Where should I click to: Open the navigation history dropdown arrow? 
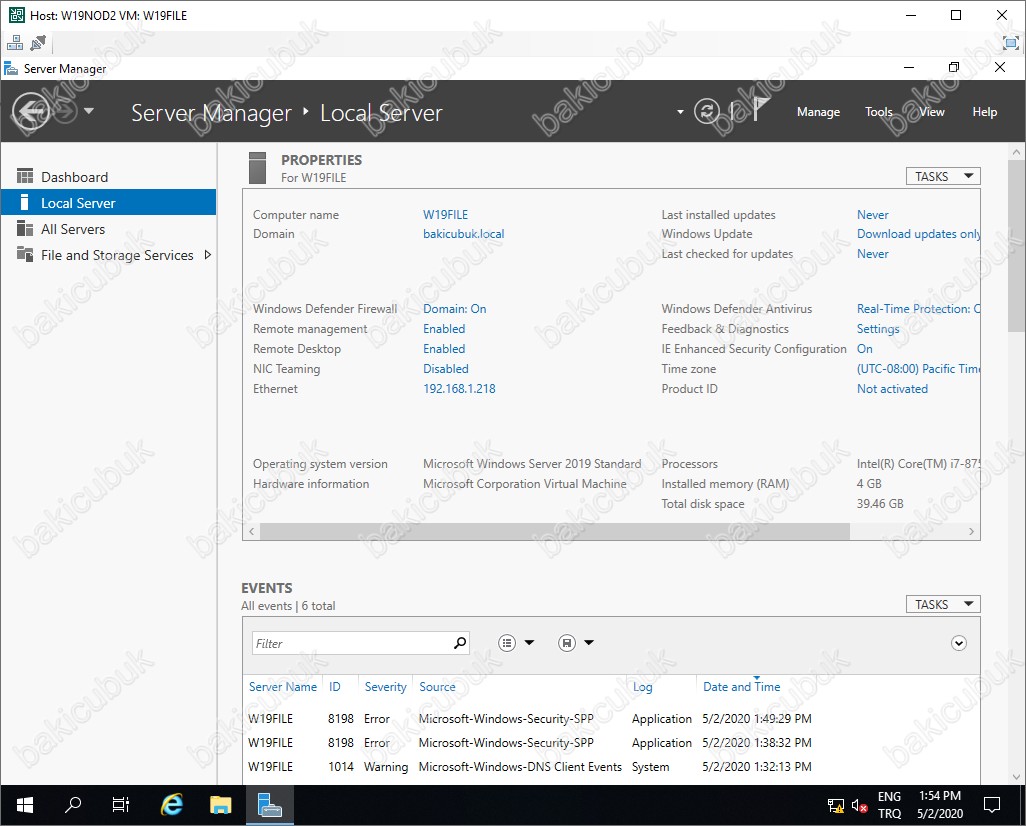pos(88,111)
